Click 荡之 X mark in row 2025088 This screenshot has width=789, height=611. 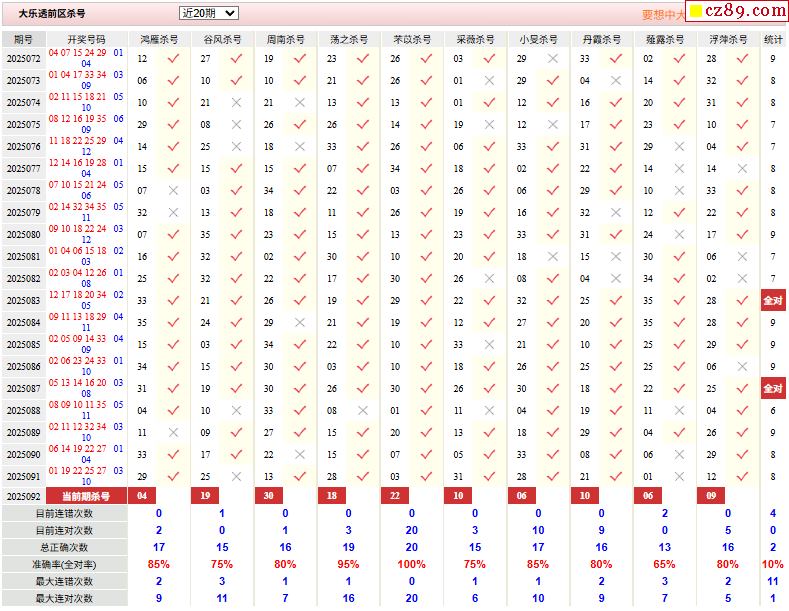pyautogui.click(x=363, y=411)
